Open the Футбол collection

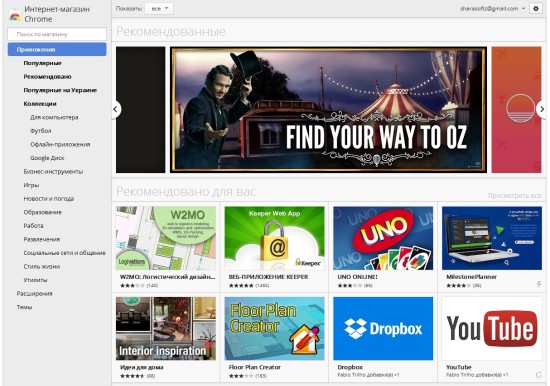pyautogui.click(x=41, y=131)
